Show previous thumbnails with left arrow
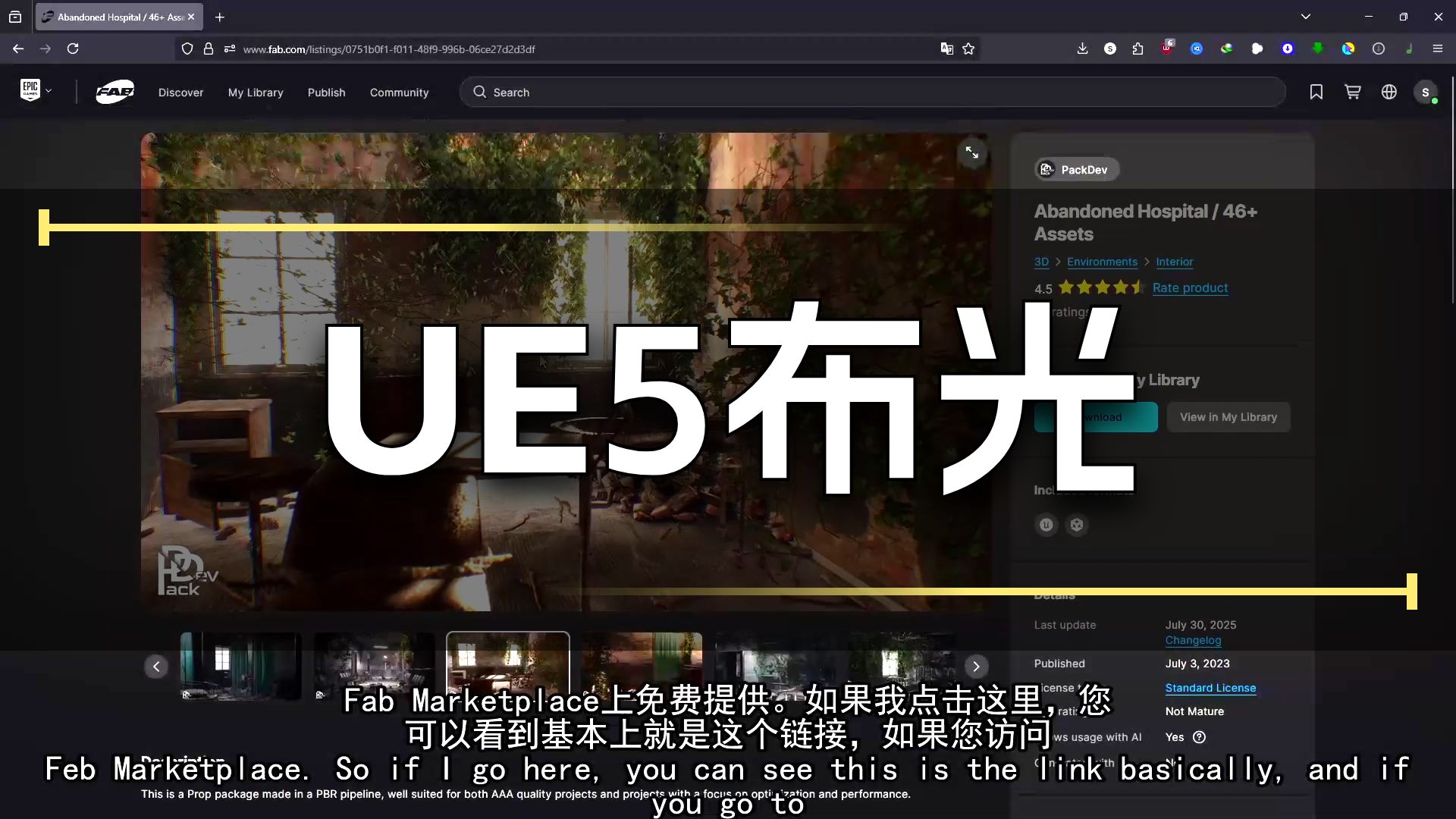1456x819 pixels. 156,667
